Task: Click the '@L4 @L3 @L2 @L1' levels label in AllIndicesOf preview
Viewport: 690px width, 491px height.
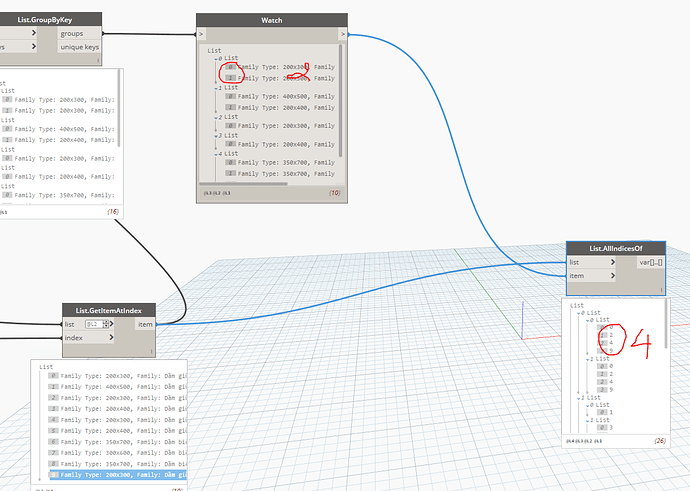Action: pos(584,441)
